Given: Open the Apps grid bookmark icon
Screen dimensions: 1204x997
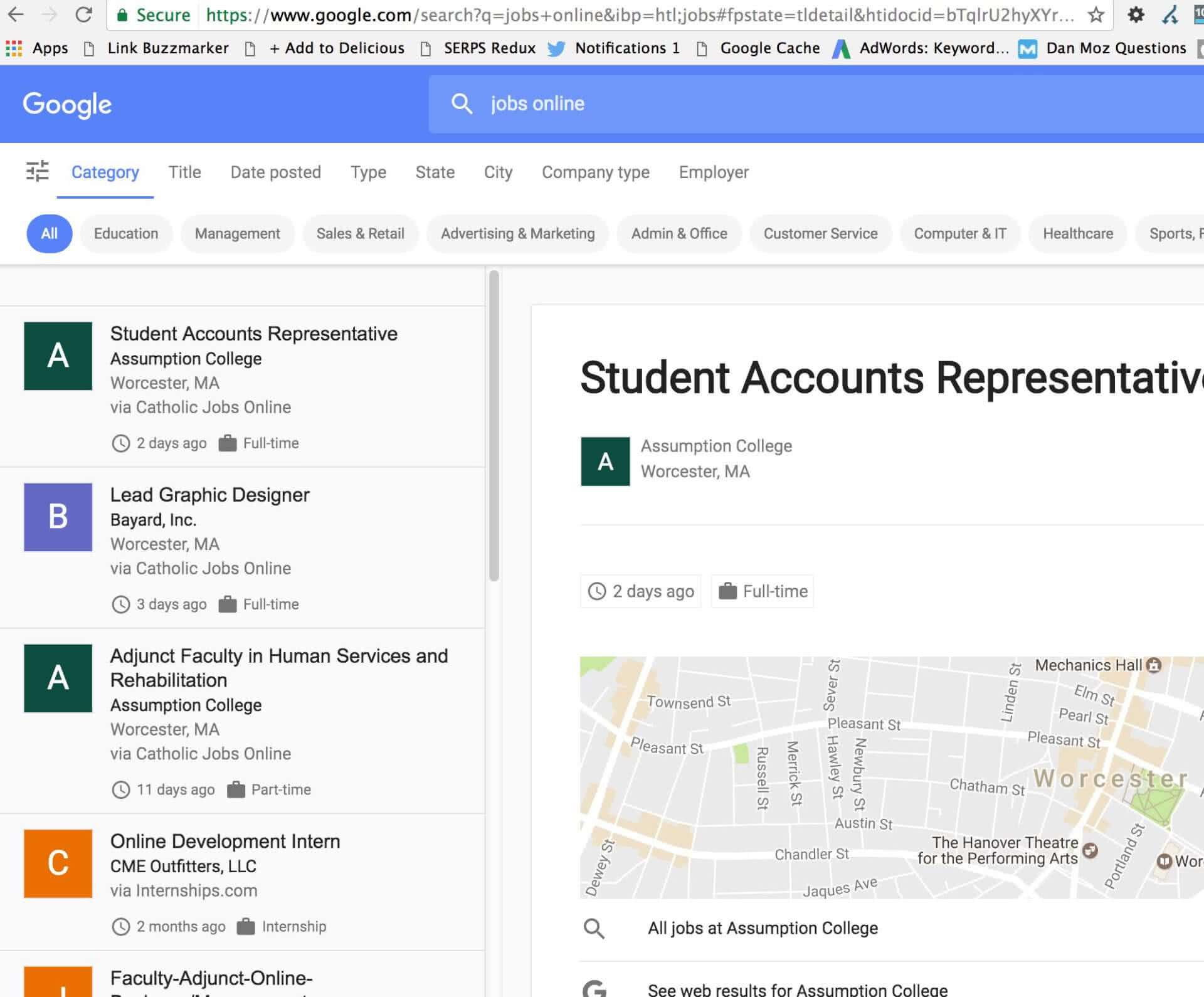Looking at the screenshot, I should [13, 48].
